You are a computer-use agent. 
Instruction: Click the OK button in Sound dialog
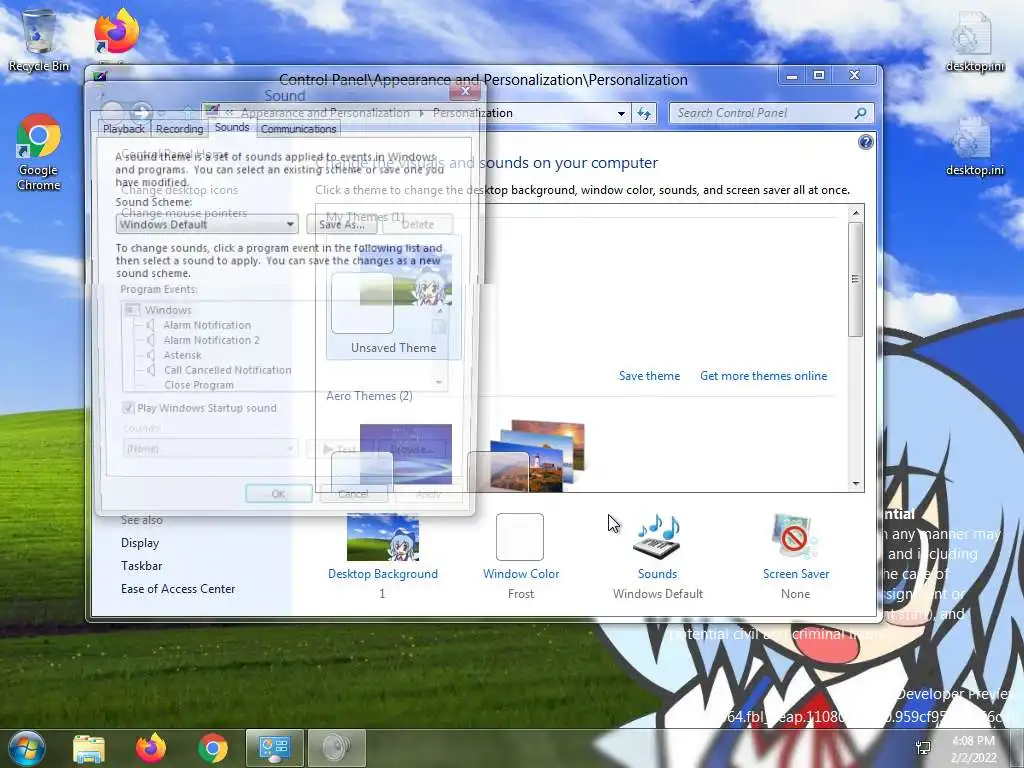tap(278, 494)
